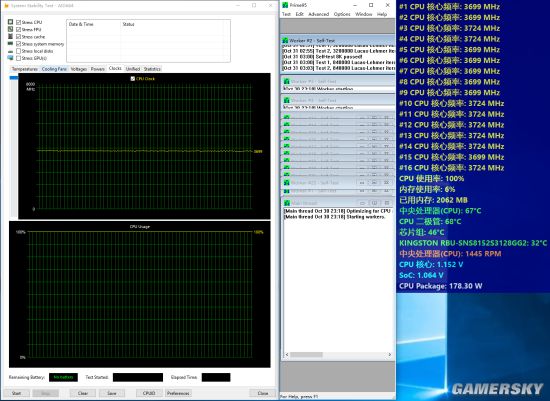
Task: Switch to the Statistics tab
Action: [152, 69]
